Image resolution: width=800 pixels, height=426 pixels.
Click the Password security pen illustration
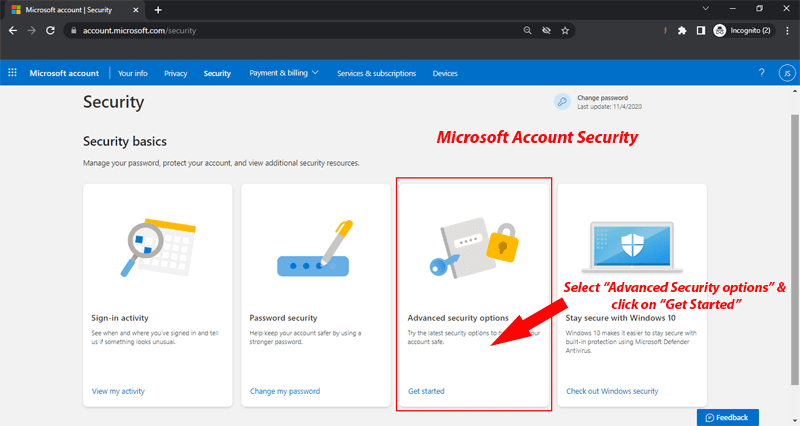[x=314, y=248]
